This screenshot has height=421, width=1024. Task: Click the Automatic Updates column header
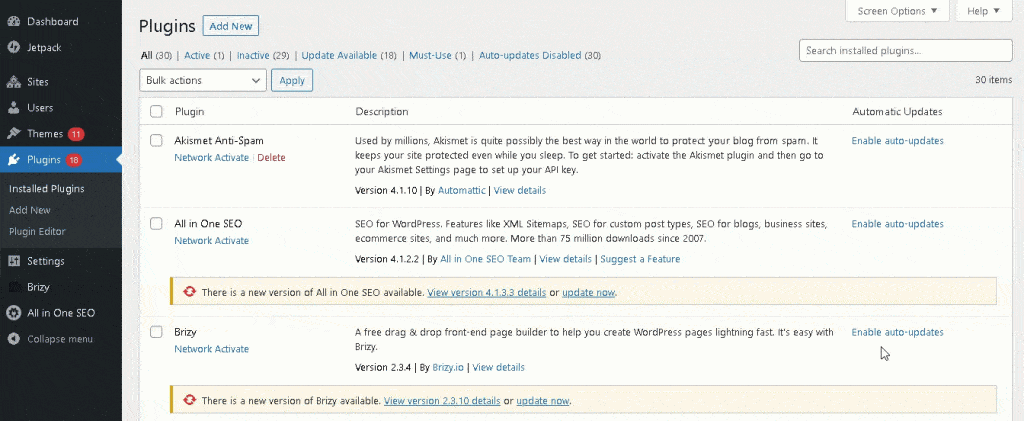pos(897,112)
